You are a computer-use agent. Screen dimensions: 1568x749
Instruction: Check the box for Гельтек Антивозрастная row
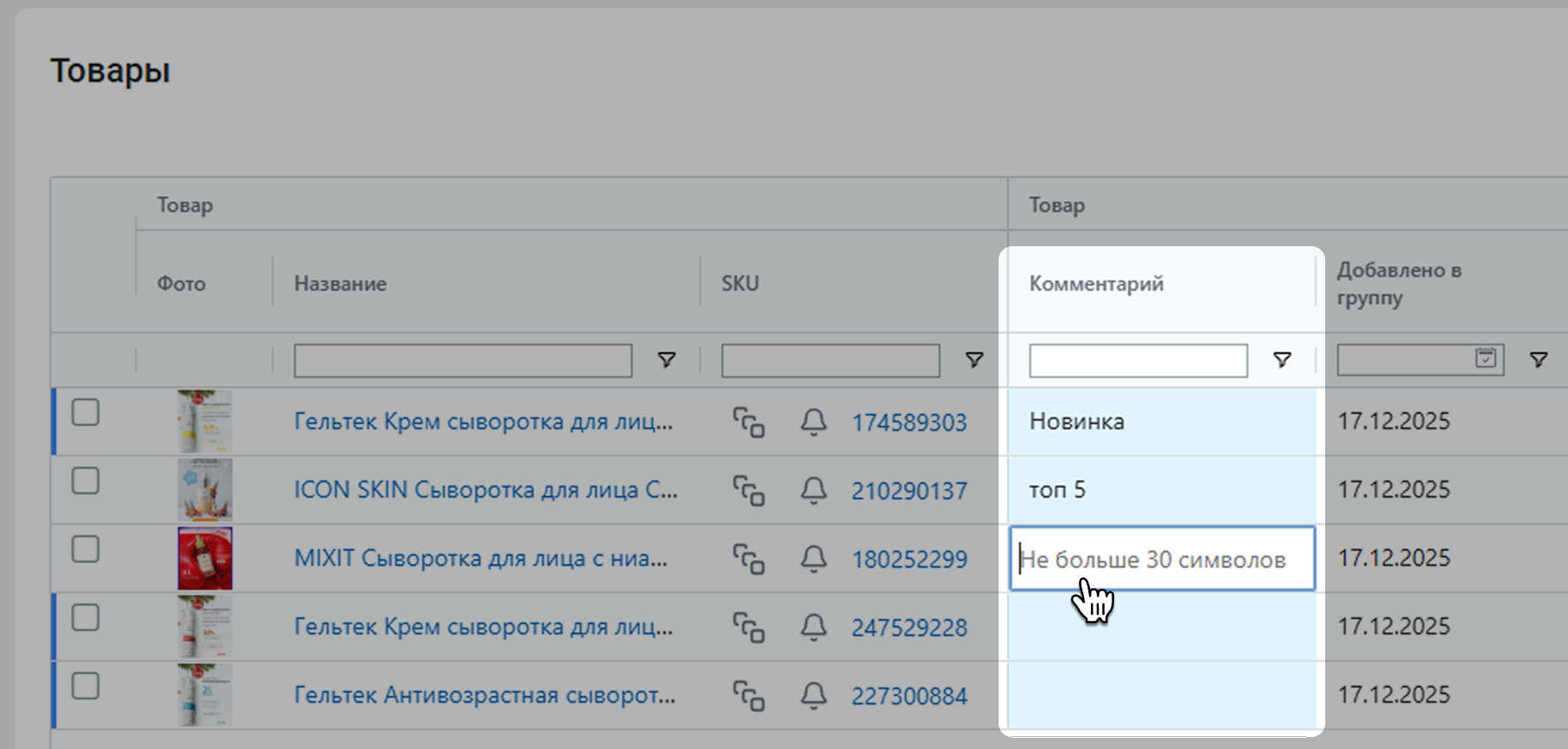(85, 687)
